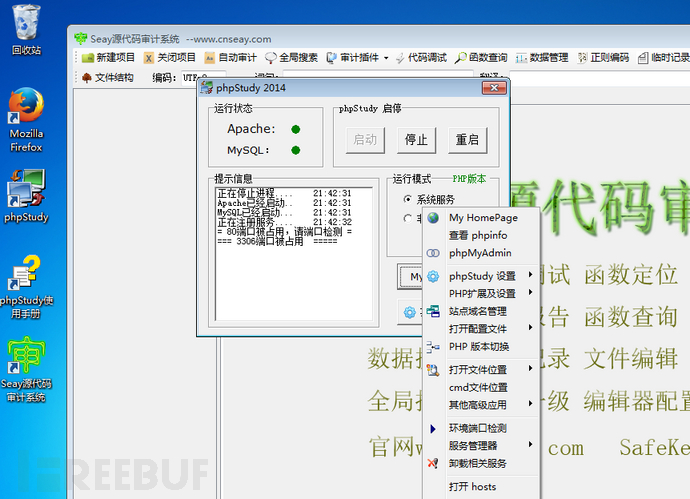Click globe icon beside My HomePage

[433, 218]
